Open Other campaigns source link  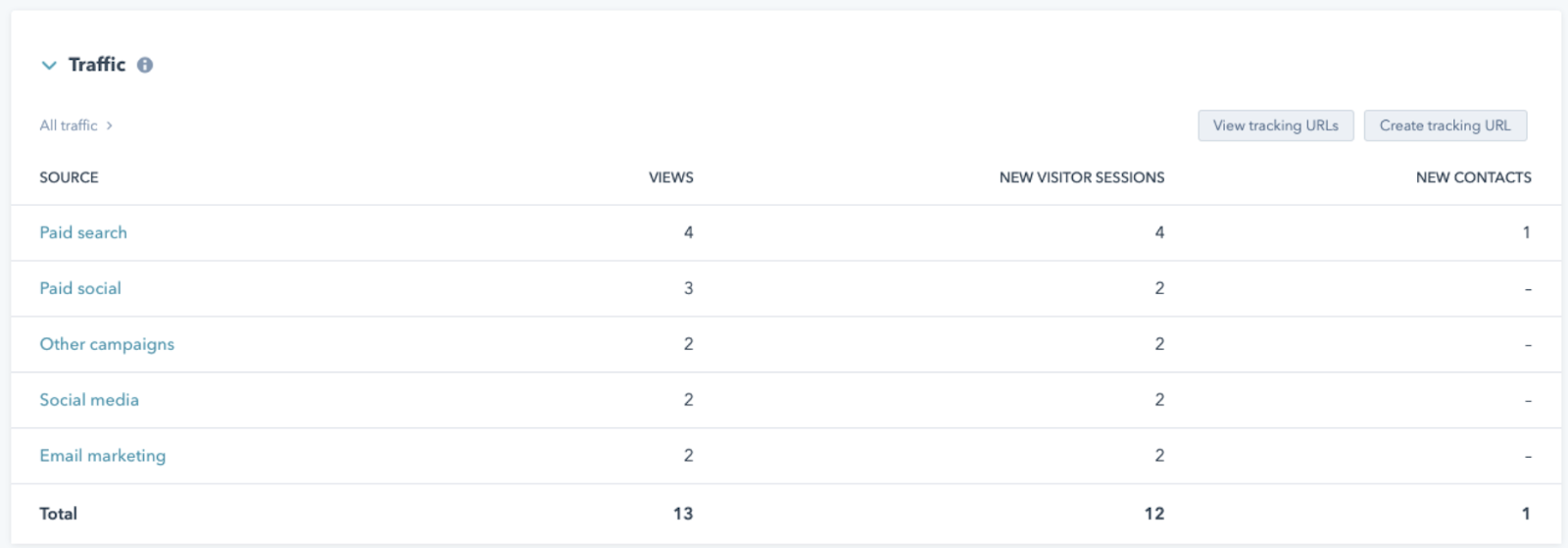(x=107, y=344)
